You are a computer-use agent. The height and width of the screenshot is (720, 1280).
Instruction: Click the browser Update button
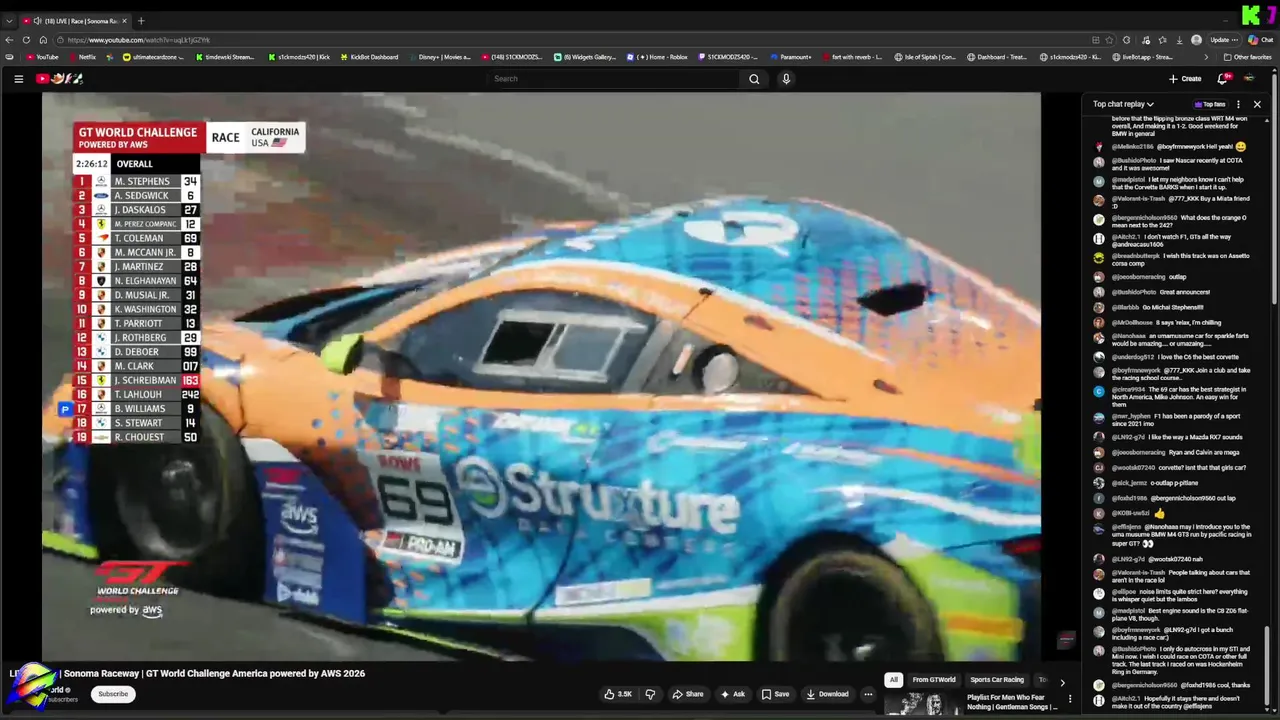pos(1223,40)
